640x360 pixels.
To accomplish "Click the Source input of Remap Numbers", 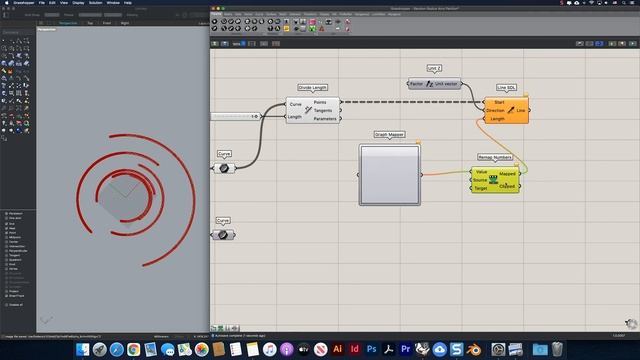I will pos(480,180).
